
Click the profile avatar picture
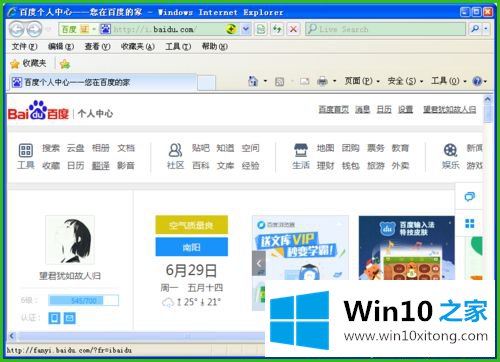tap(70, 240)
